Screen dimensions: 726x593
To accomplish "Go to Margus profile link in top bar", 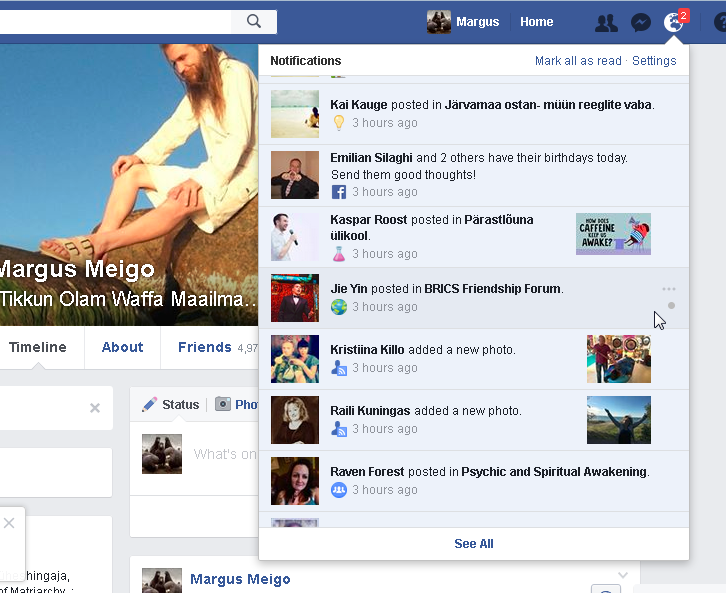I will [x=477, y=22].
